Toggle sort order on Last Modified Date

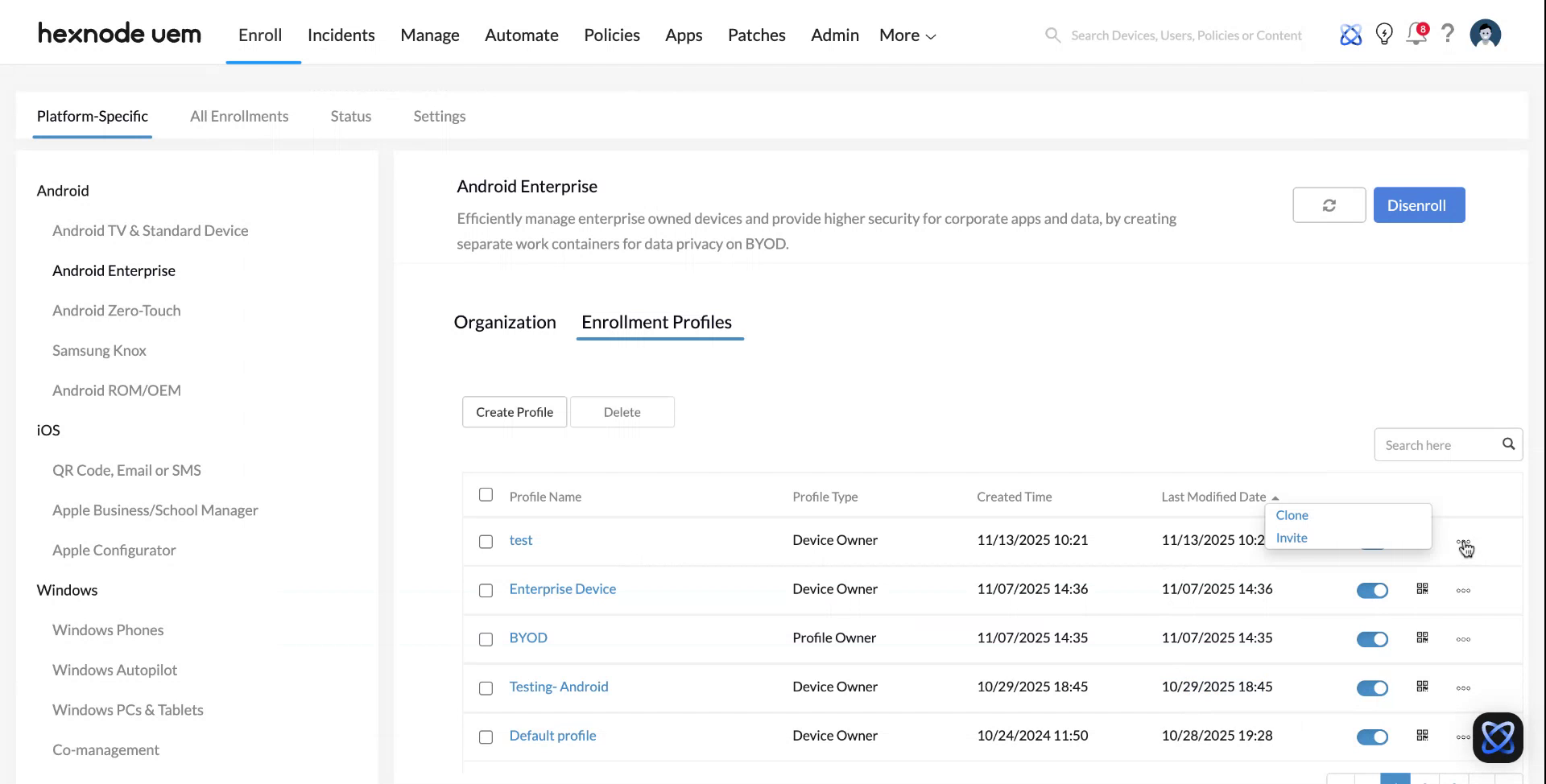[1275, 497]
